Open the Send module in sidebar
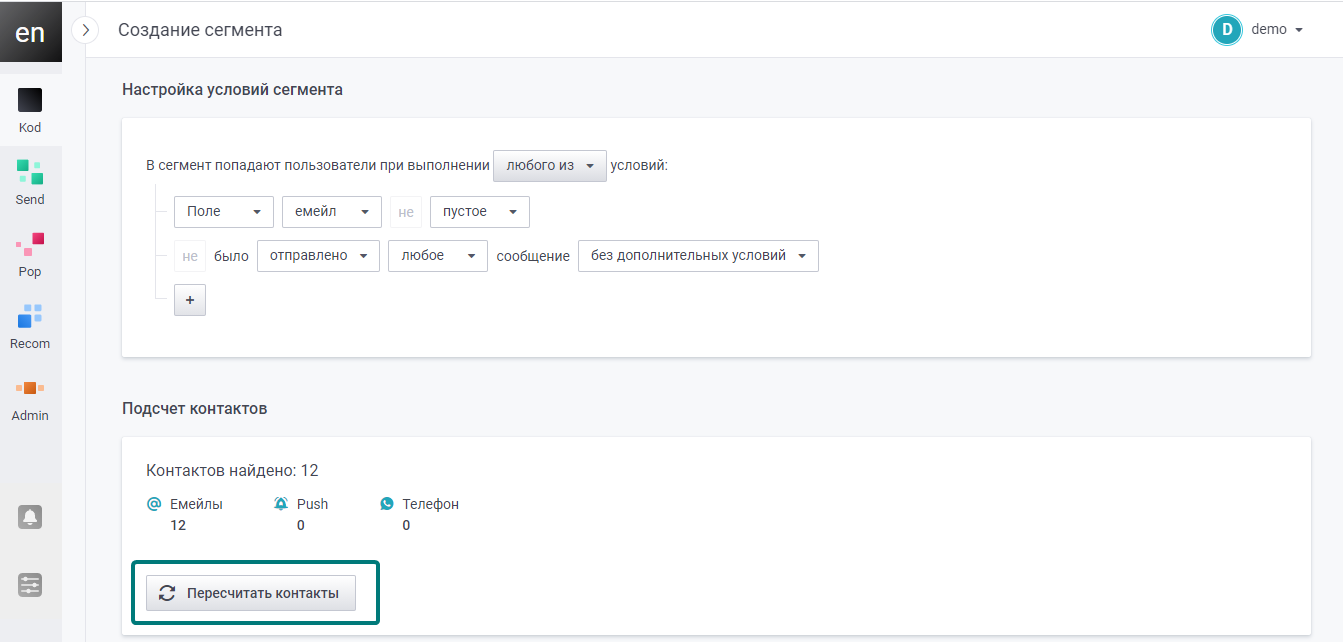The height and width of the screenshot is (642, 1343). tap(30, 182)
